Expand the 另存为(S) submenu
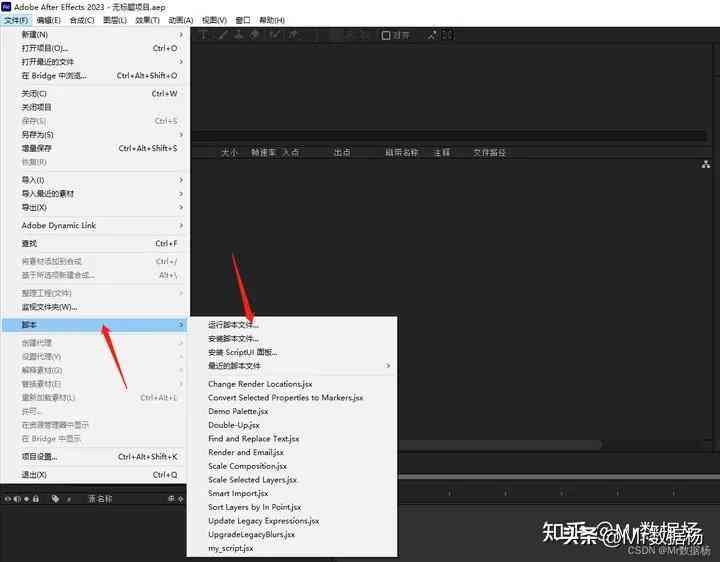This screenshot has width=720, height=562. 95,135
